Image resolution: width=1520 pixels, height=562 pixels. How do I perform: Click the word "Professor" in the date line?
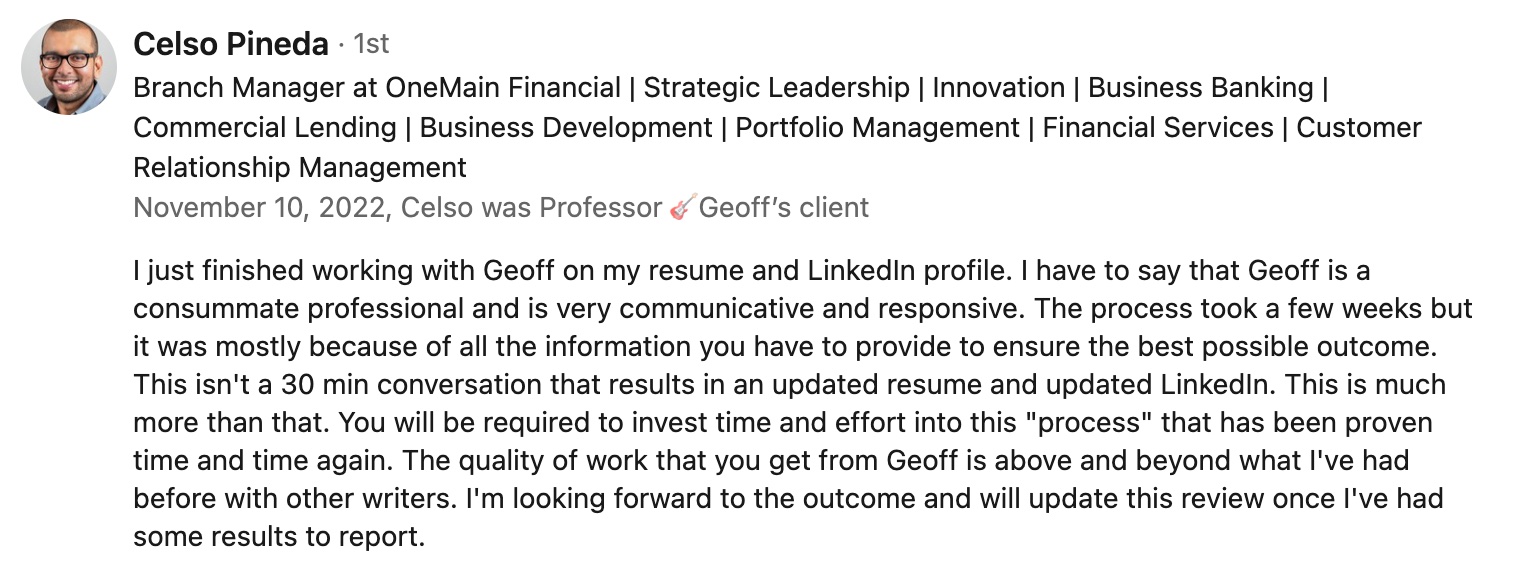coord(601,208)
